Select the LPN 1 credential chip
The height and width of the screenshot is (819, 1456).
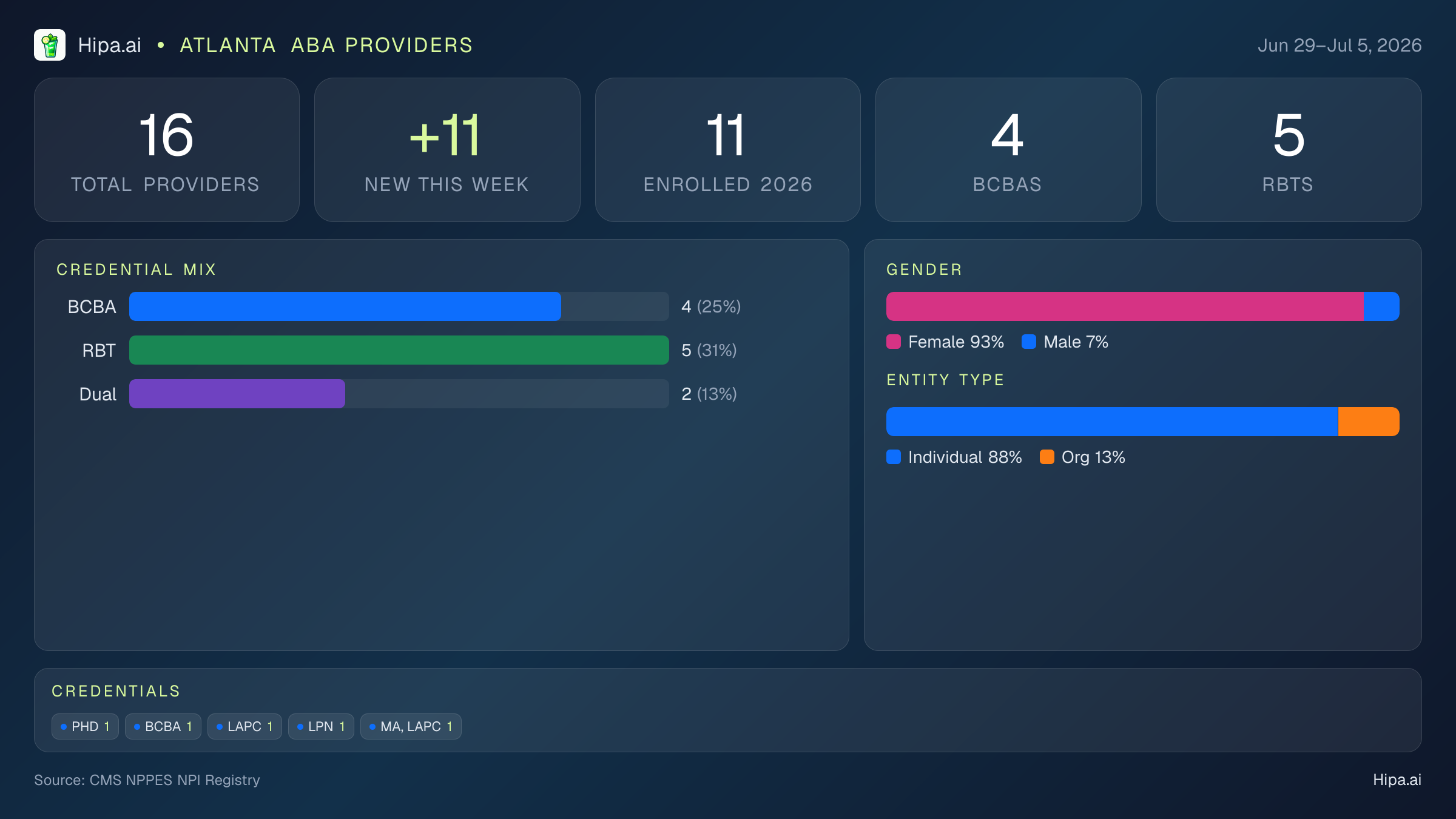(x=321, y=727)
